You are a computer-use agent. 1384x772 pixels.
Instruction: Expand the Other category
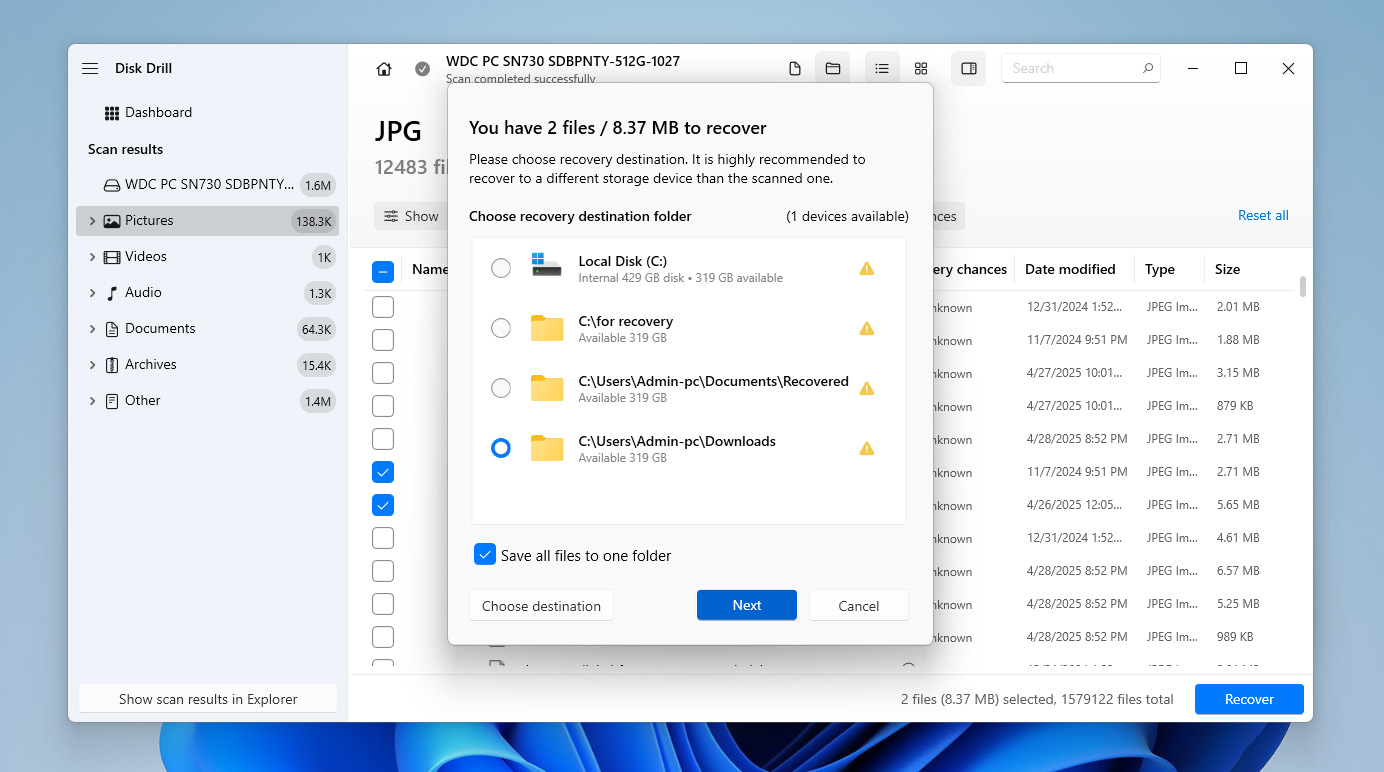92,401
